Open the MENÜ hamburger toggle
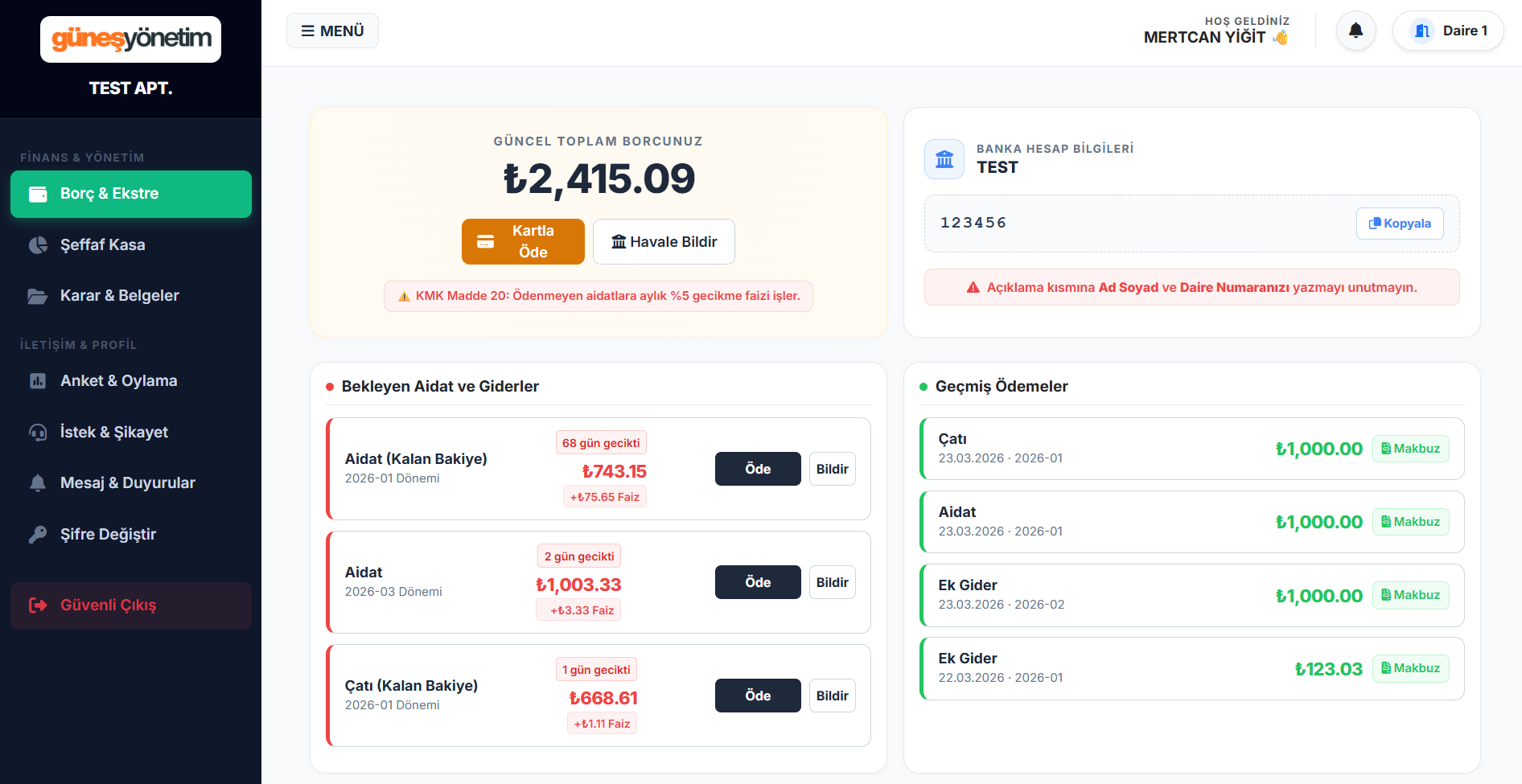This screenshot has width=1522, height=784. [332, 31]
